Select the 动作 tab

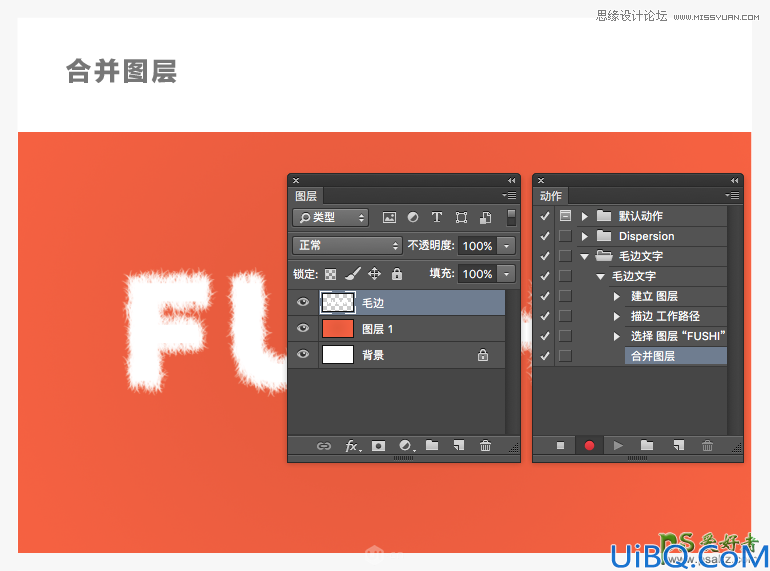(x=550, y=196)
